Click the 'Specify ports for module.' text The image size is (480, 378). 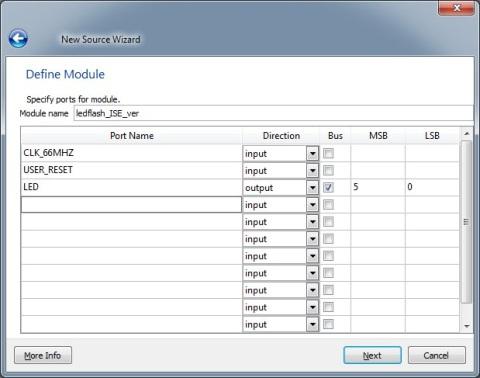[73, 99]
